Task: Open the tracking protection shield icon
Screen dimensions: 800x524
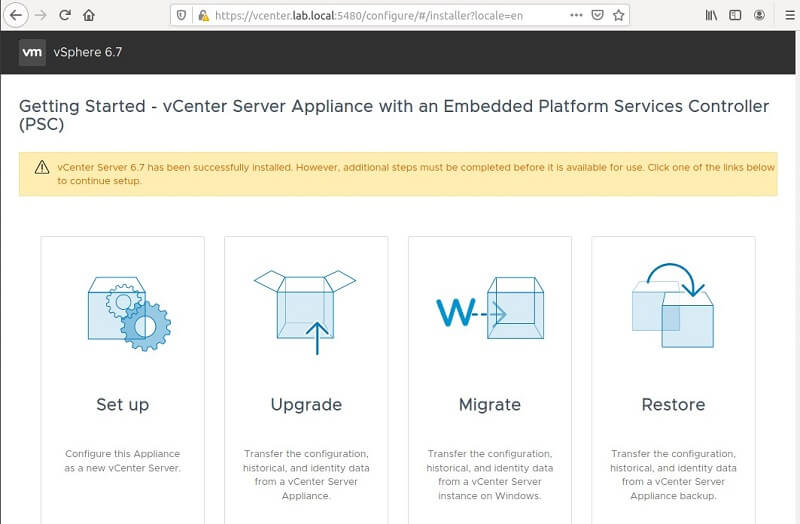Action: 181,15
